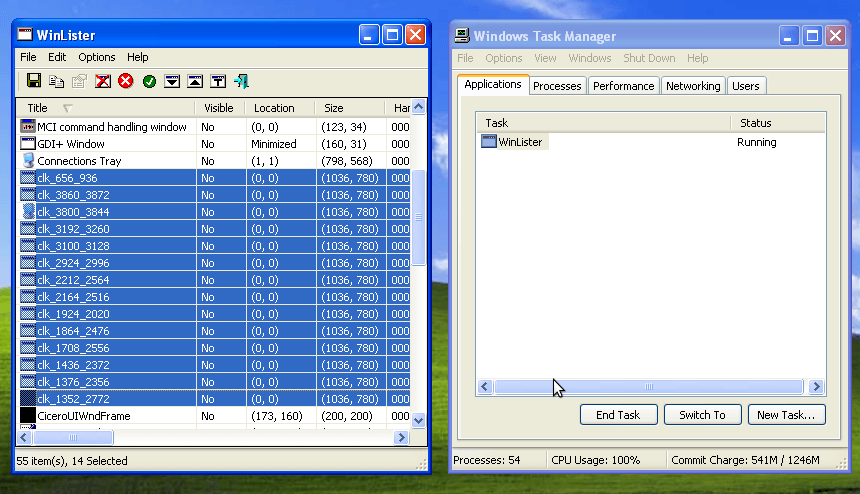
Task: Click the icon of clk_656_936 row
Action: (27, 178)
